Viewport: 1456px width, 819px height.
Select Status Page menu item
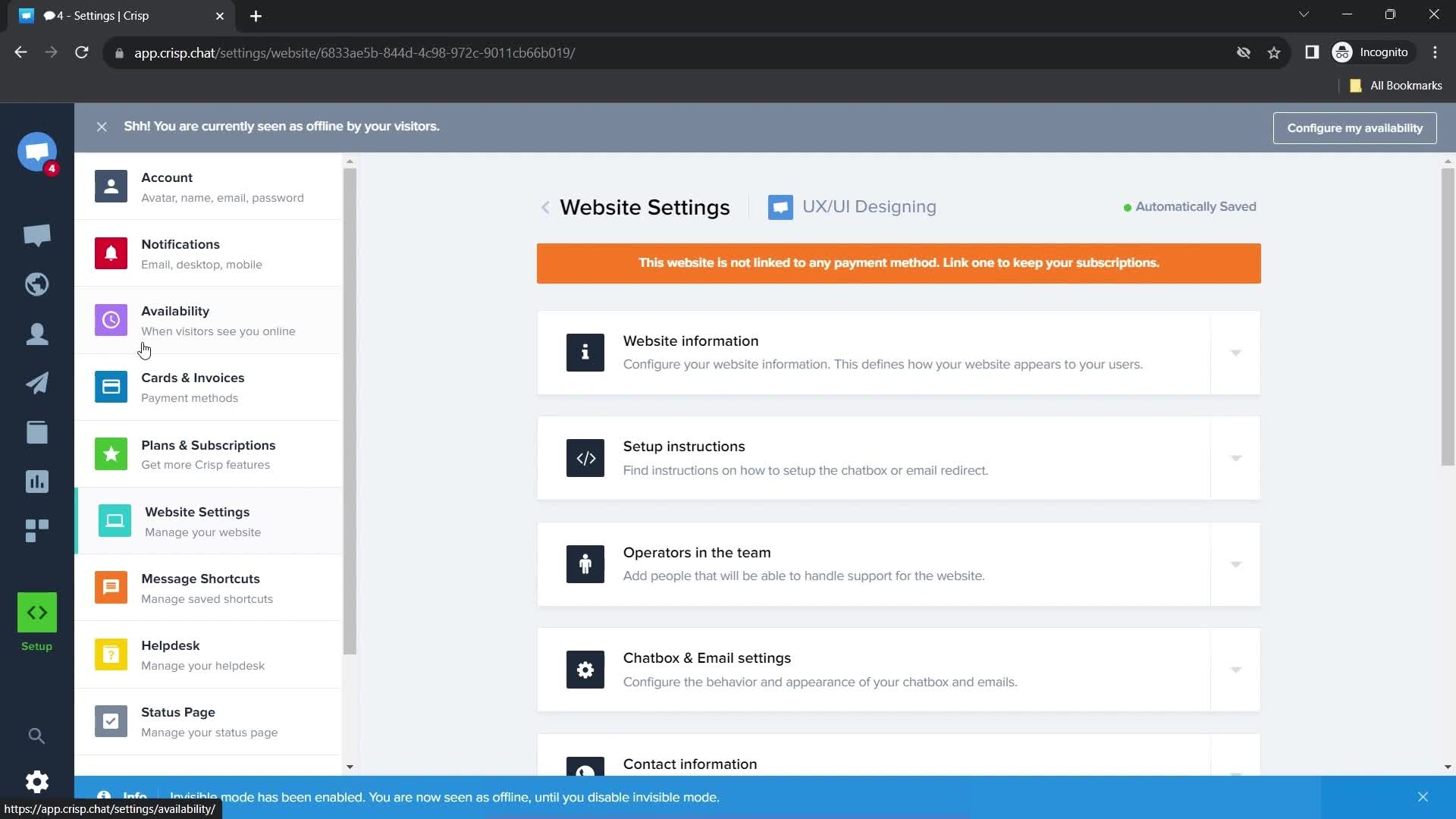213,721
